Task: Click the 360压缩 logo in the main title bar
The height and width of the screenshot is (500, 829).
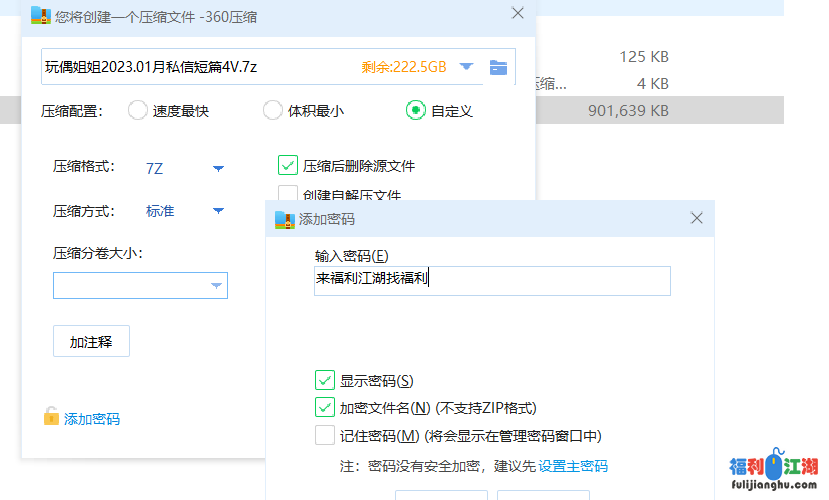Action: pyautogui.click(x=40, y=15)
